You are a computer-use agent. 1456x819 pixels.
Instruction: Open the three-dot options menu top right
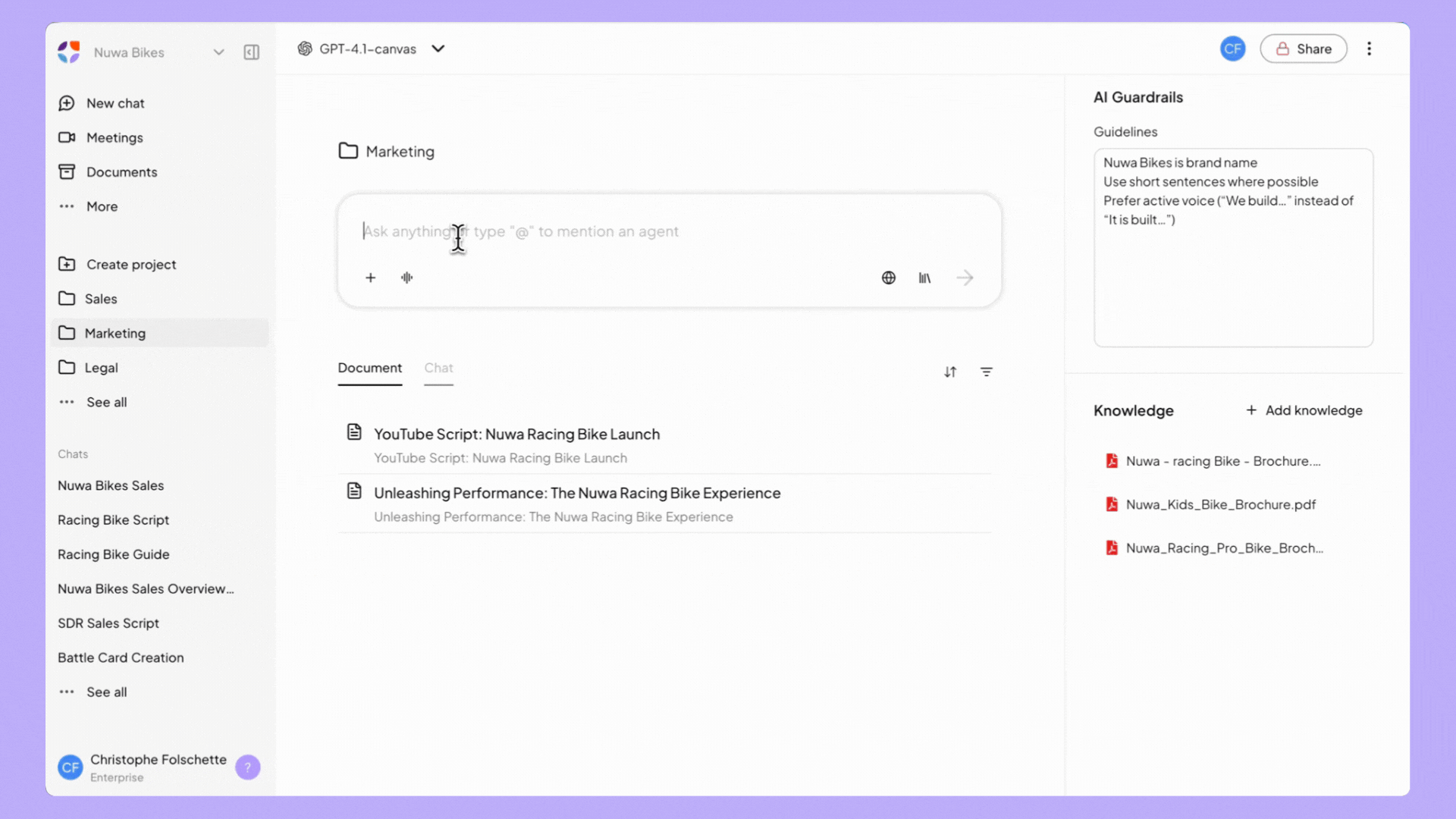point(1369,49)
